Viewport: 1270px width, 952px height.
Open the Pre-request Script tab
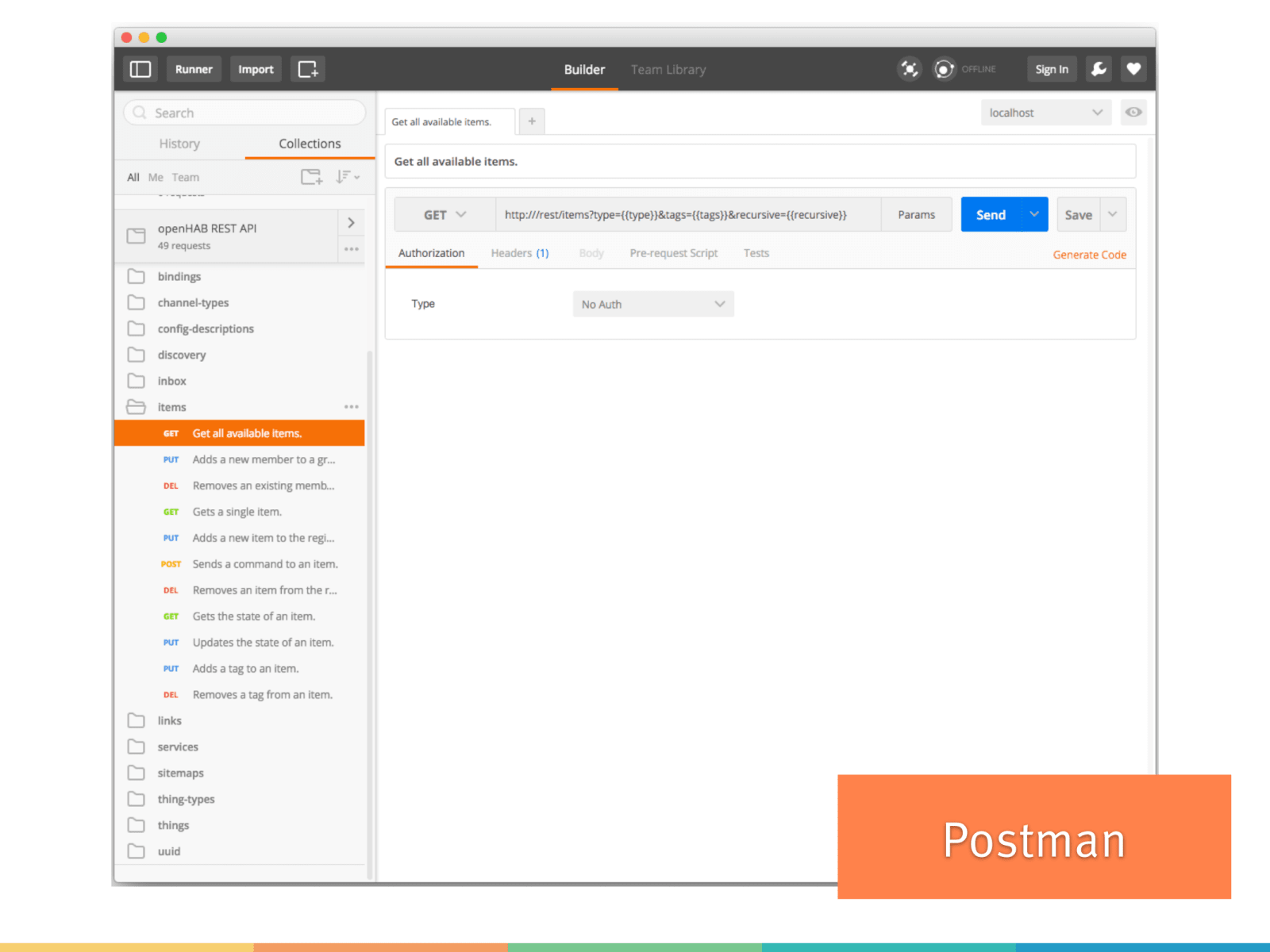coord(673,253)
